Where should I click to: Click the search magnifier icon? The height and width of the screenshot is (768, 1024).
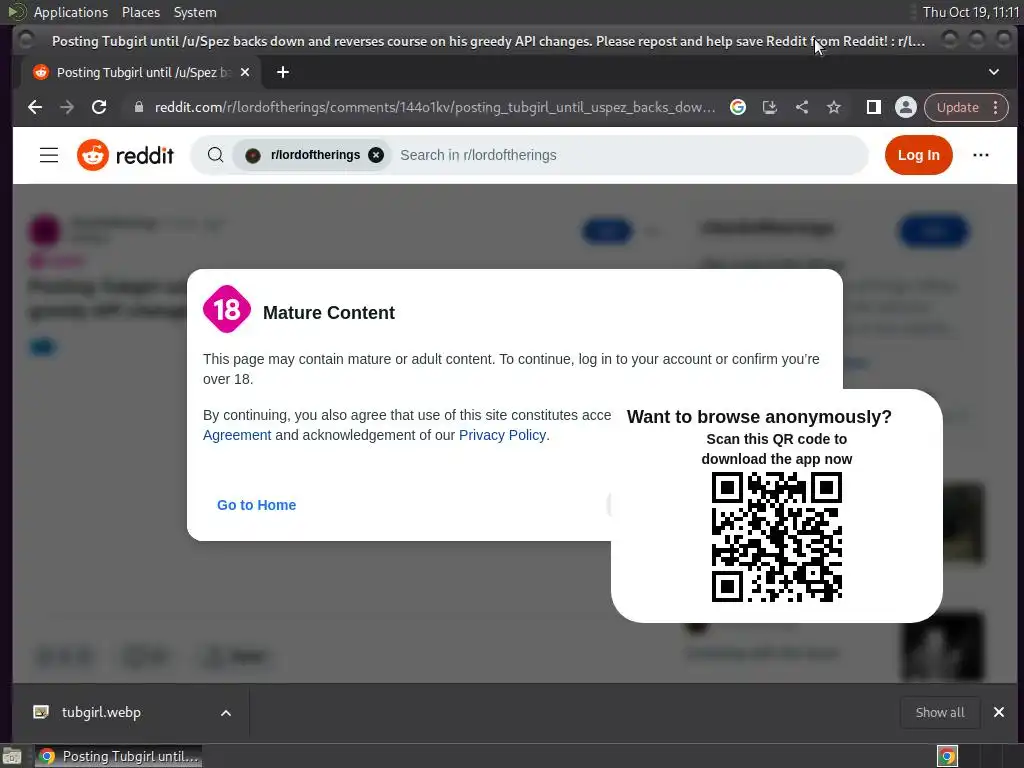tap(215, 155)
